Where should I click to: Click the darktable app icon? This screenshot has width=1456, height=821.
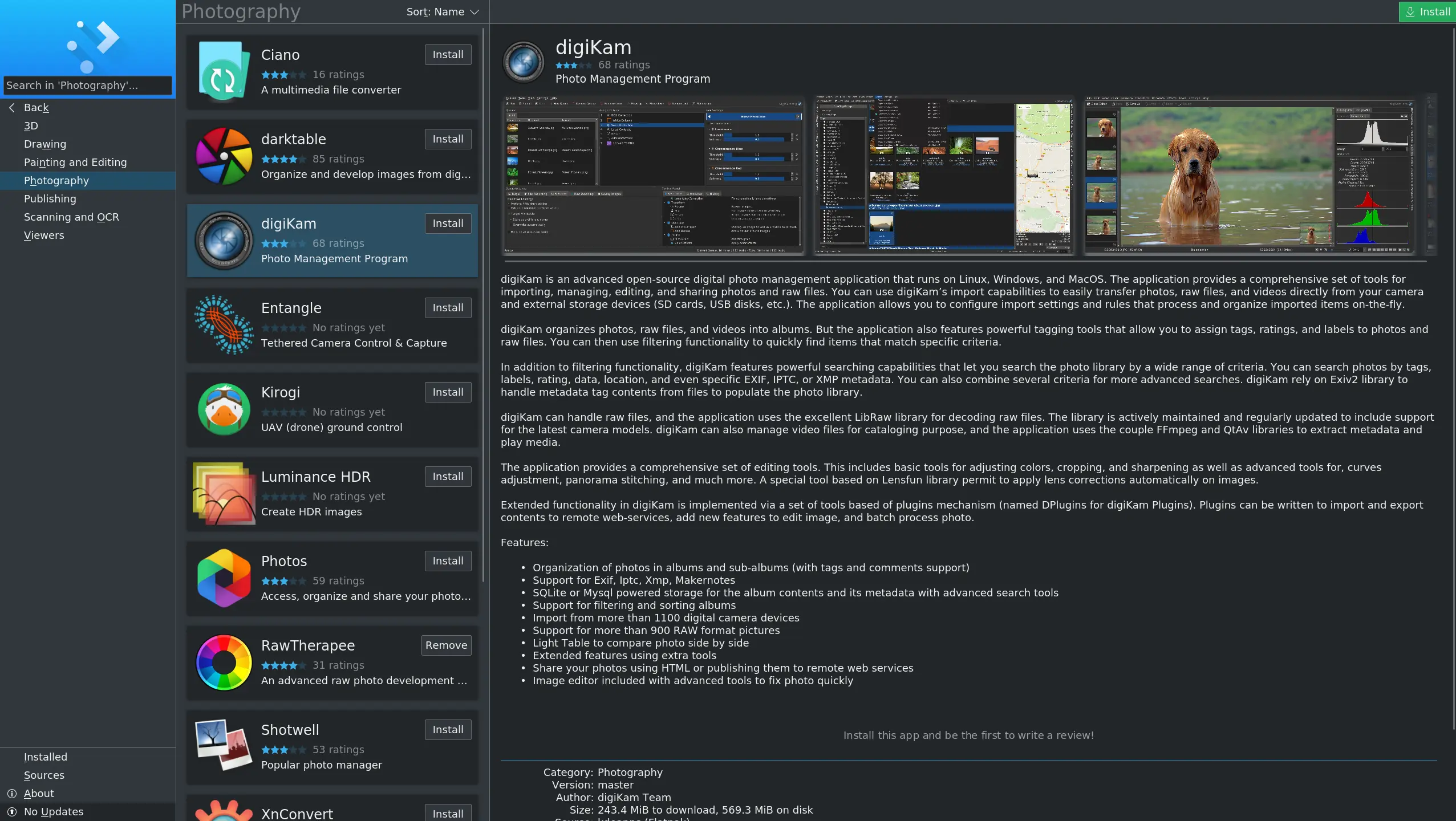coord(224,156)
